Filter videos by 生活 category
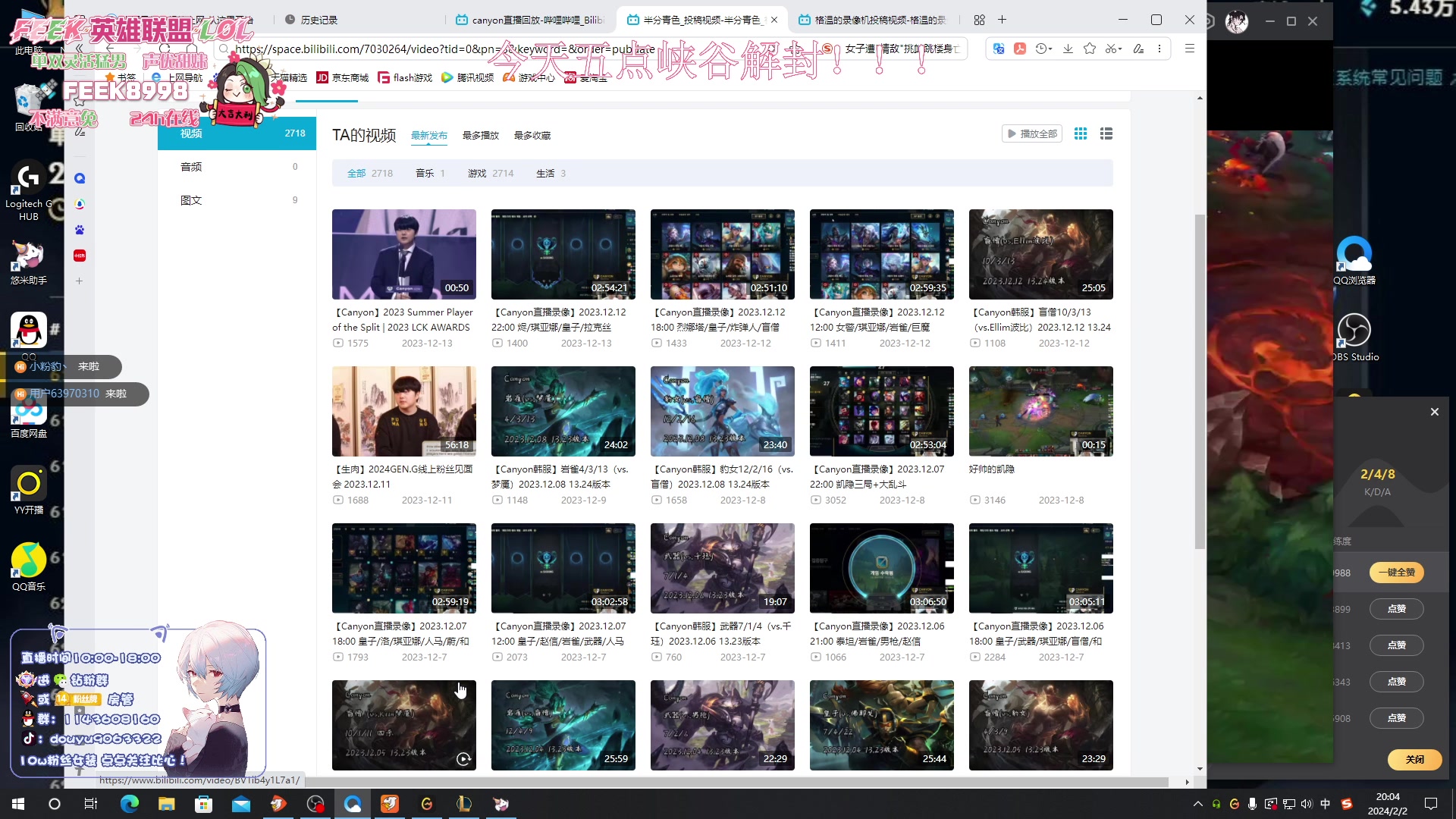 (x=551, y=174)
